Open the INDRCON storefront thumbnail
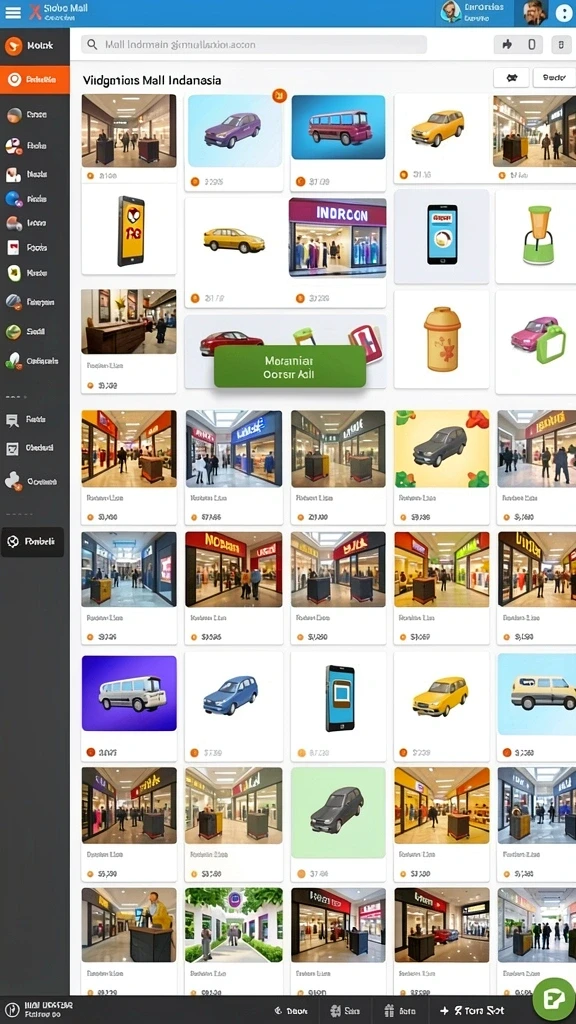This screenshot has height=1024, width=576. [x=337, y=238]
